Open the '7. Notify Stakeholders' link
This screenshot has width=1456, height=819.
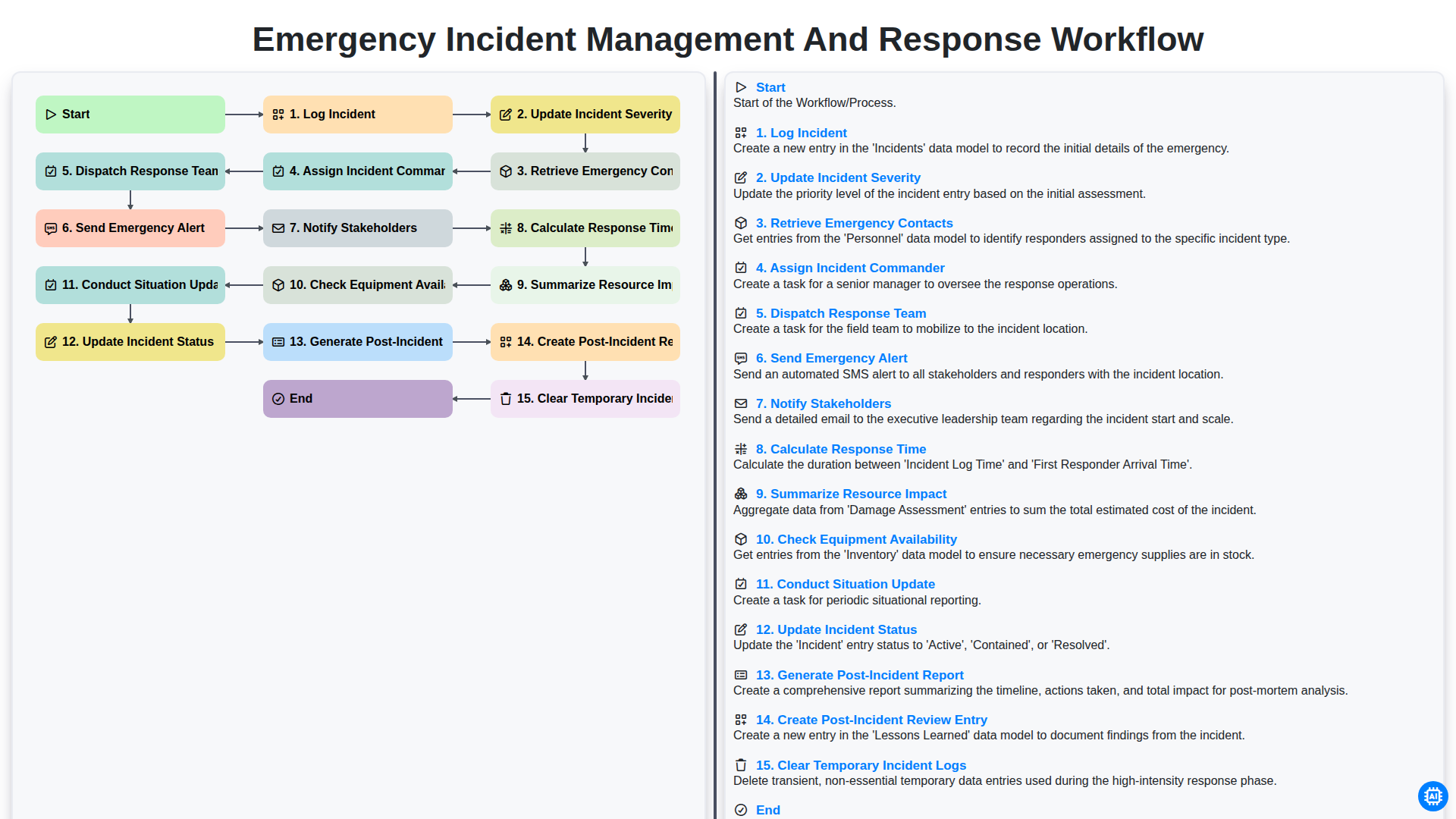pos(824,403)
